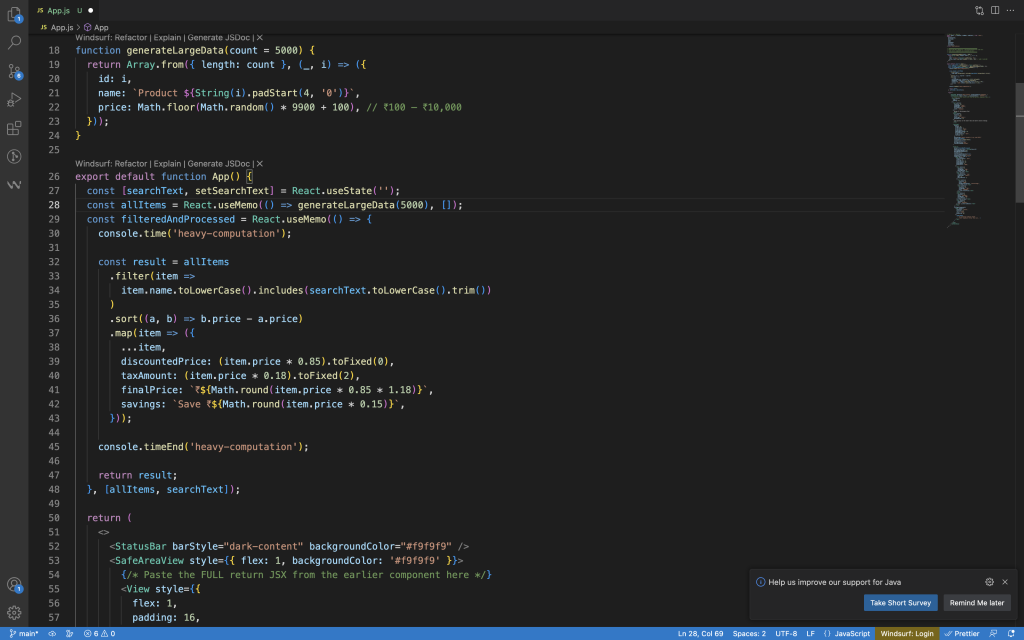Viewport: 1024px width, 640px height.
Task: Open the Extensions view
Action: point(14,129)
